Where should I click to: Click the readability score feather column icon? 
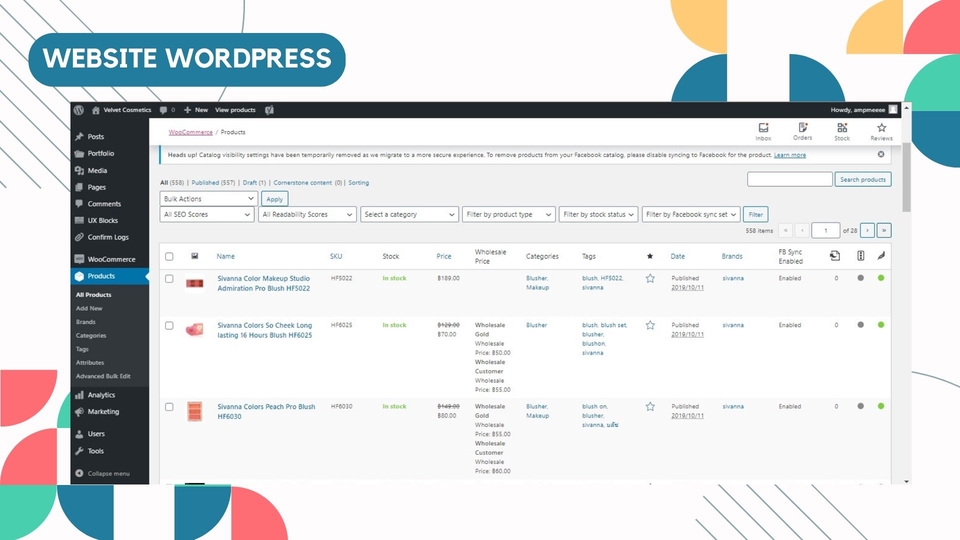click(881, 256)
